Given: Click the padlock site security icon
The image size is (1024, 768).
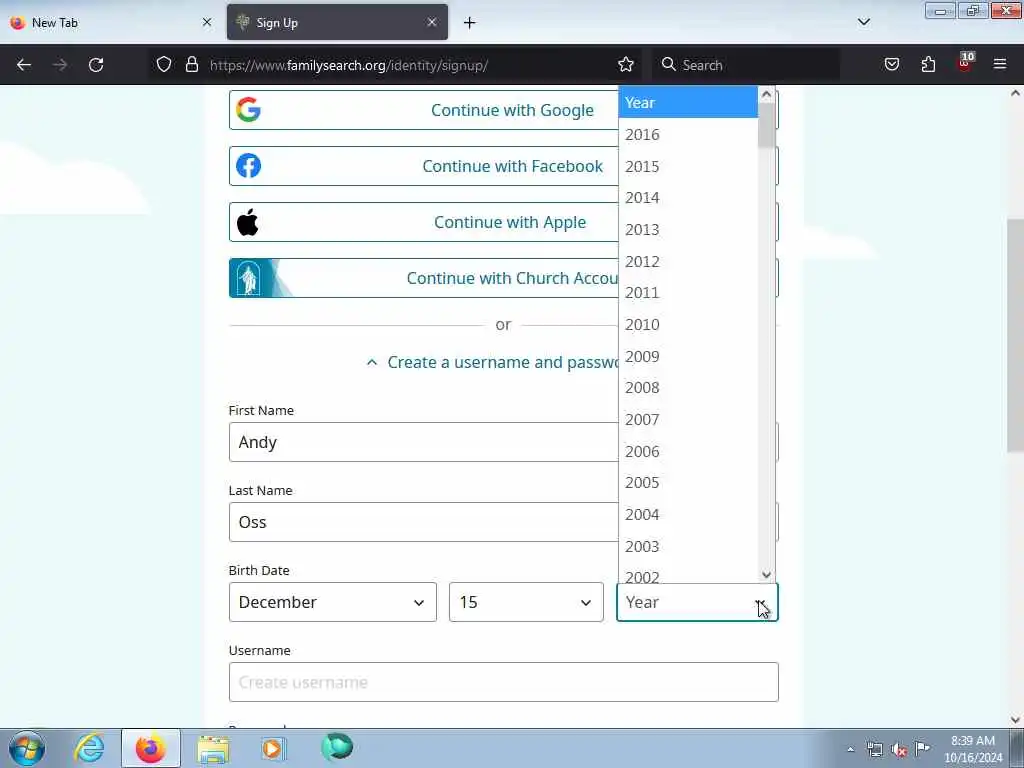Looking at the screenshot, I should click(x=191, y=64).
